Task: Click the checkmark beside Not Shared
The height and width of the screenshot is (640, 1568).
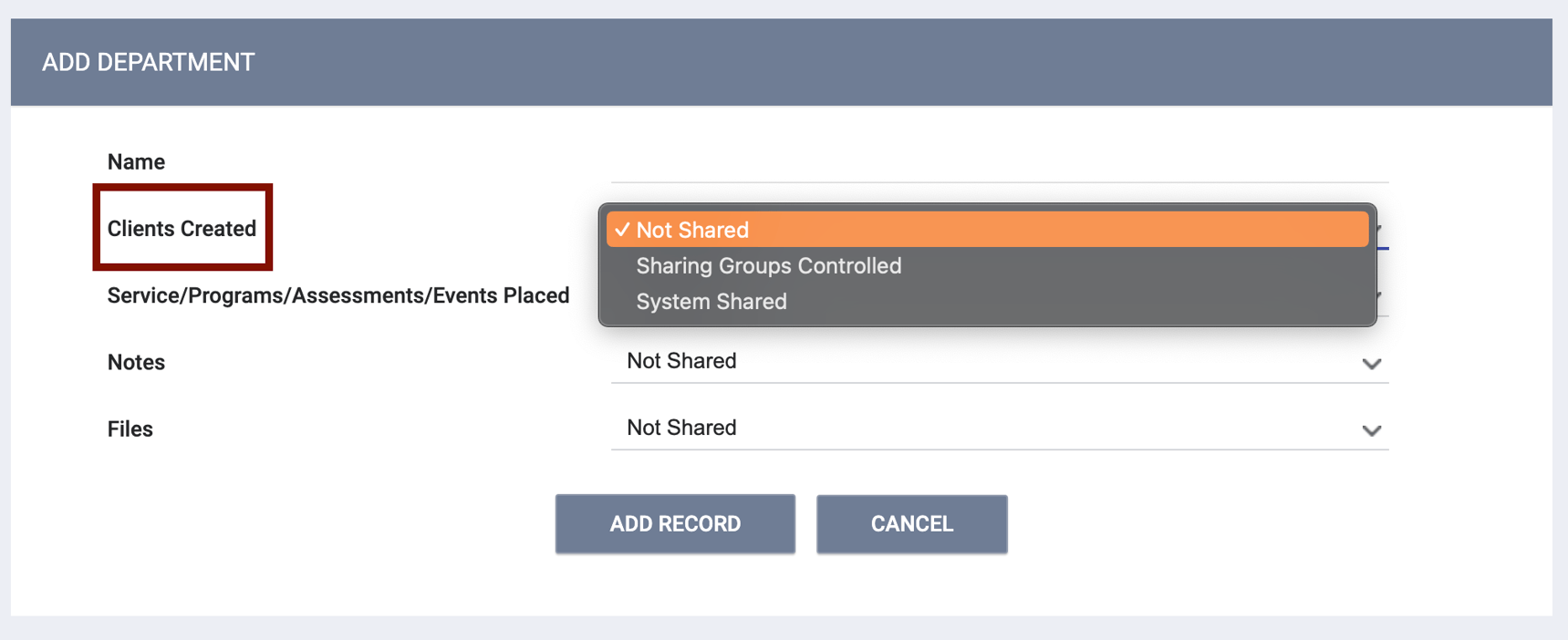Action: [x=623, y=230]
